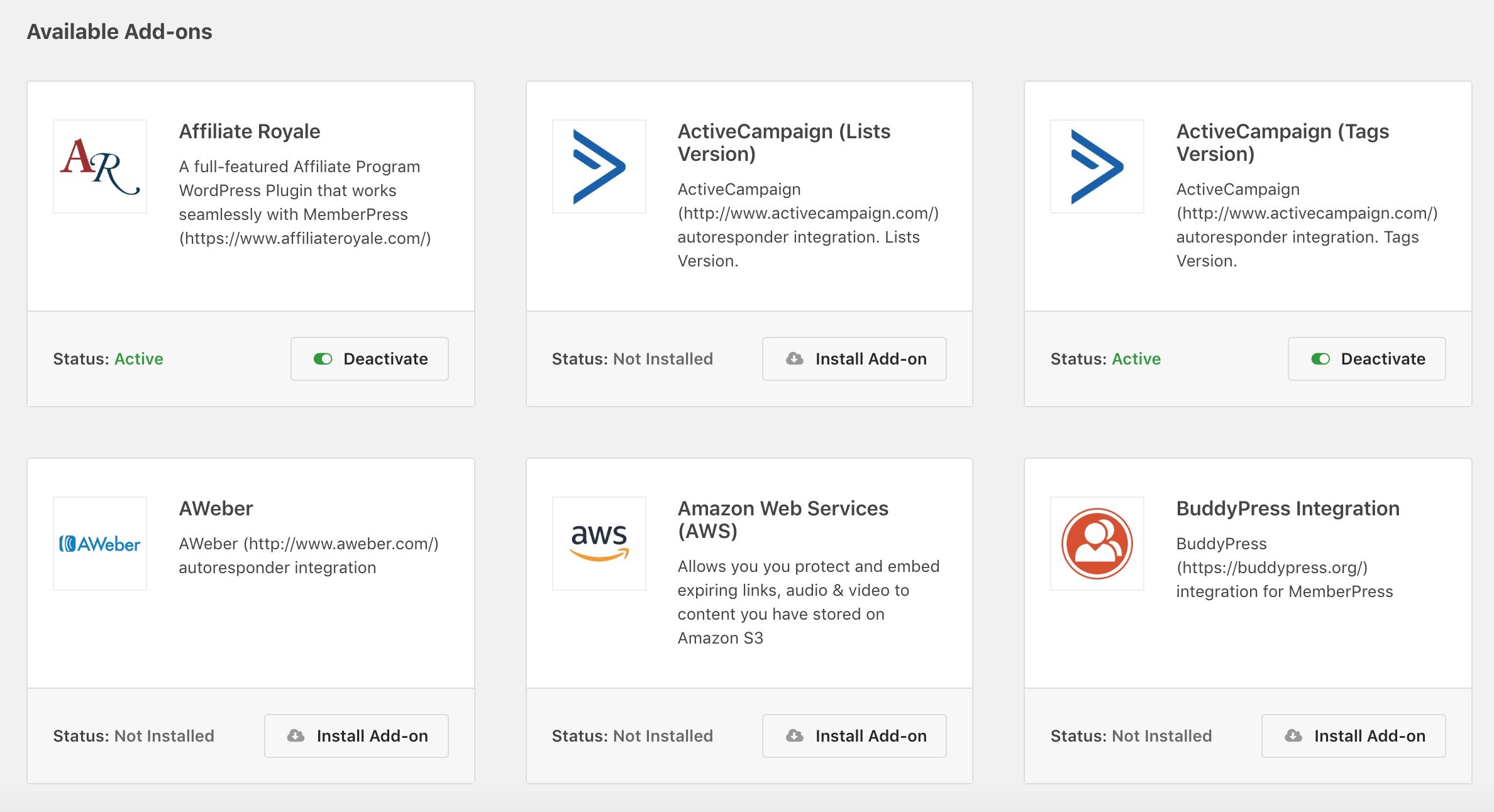Deactivate the Affiliate Royale add-on
Viewport: 1494px width, 812px height.
click(x=370, y=359)
